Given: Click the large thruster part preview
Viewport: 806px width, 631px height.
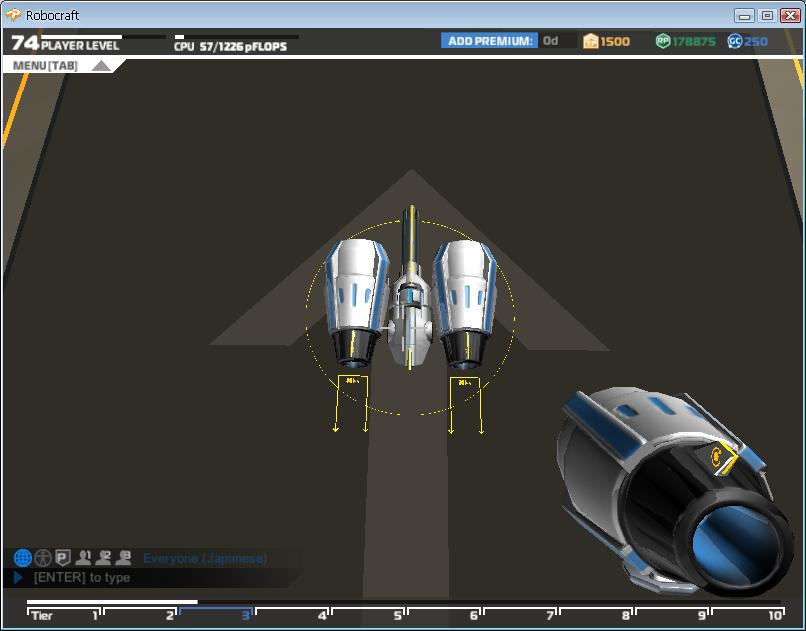Looking at the screenshot, I should [673, 491].
